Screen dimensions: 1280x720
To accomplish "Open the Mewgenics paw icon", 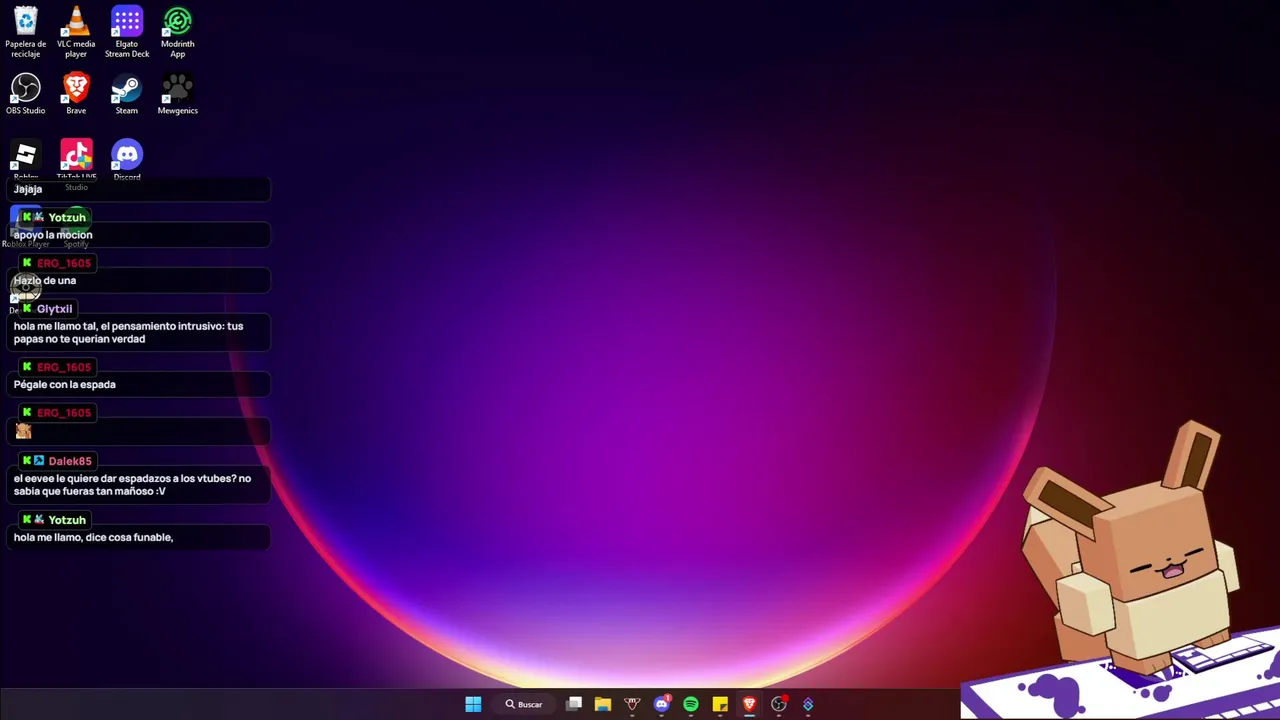I will point(178,94).
